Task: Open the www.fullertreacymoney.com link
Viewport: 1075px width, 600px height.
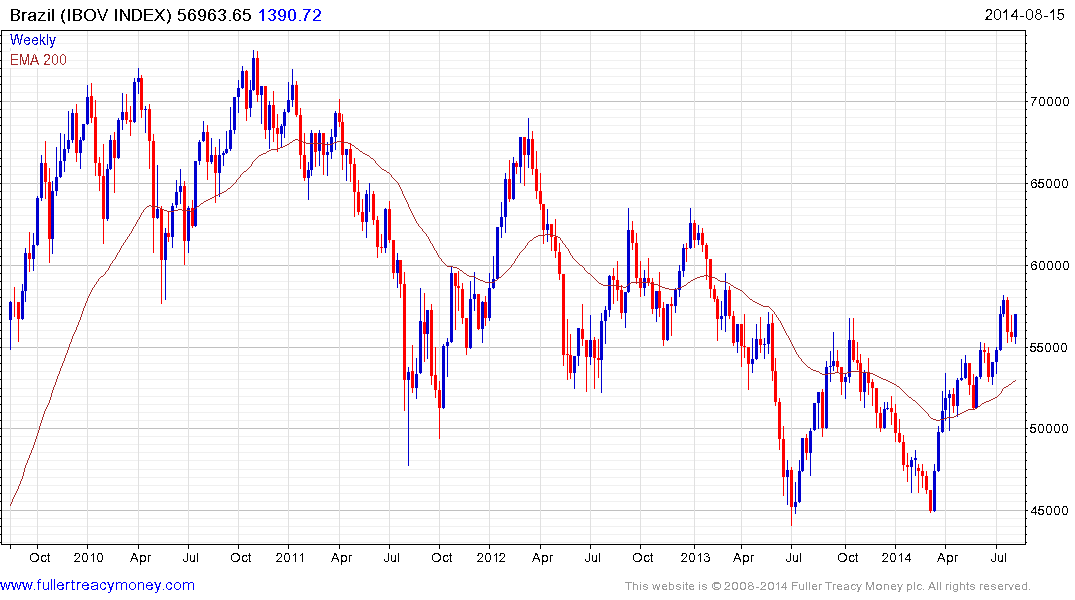Action: coord(97,586)
